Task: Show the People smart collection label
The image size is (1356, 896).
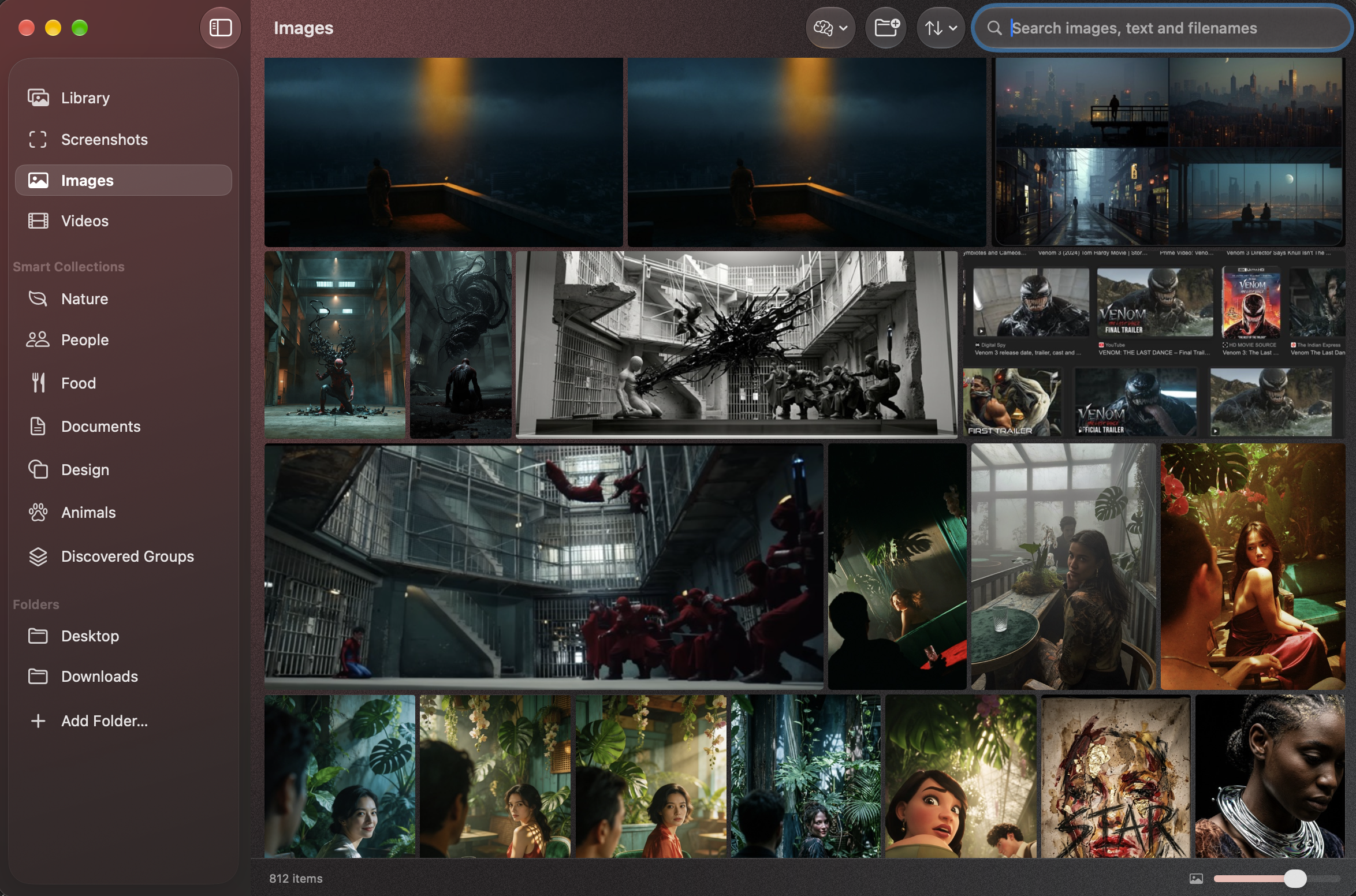Action: coord(85,339)
